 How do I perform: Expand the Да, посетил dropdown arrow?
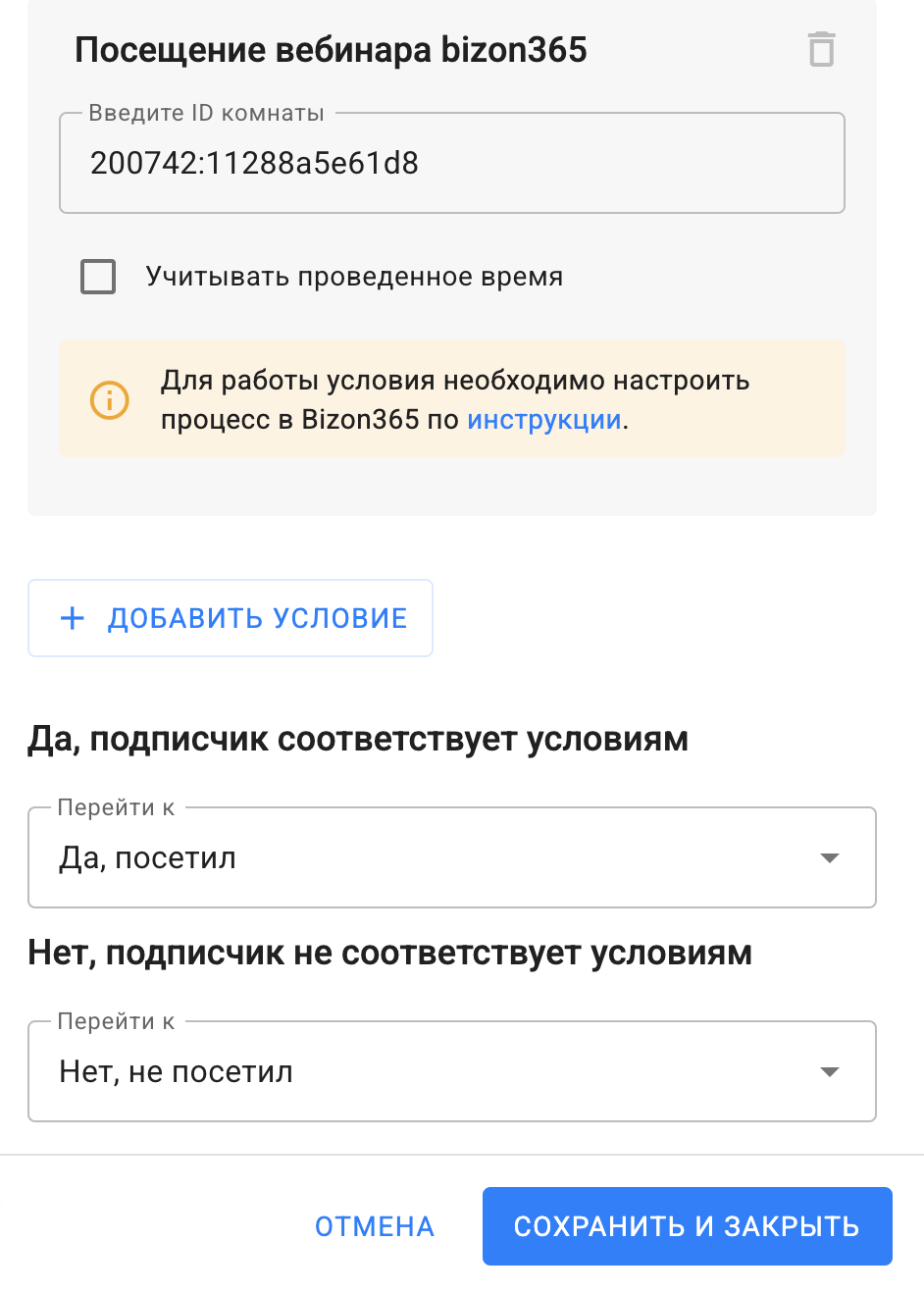(829, 858)
